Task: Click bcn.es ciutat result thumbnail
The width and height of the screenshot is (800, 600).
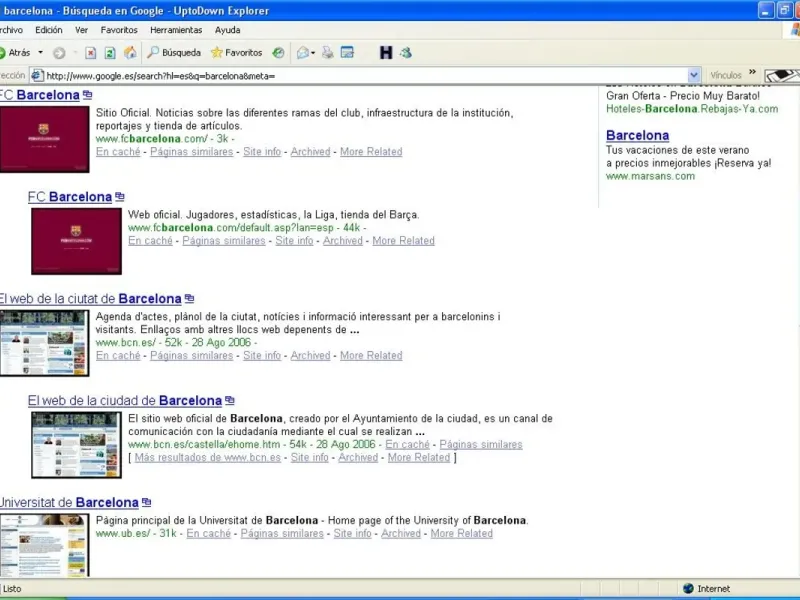Action: (x=44, y=343)
